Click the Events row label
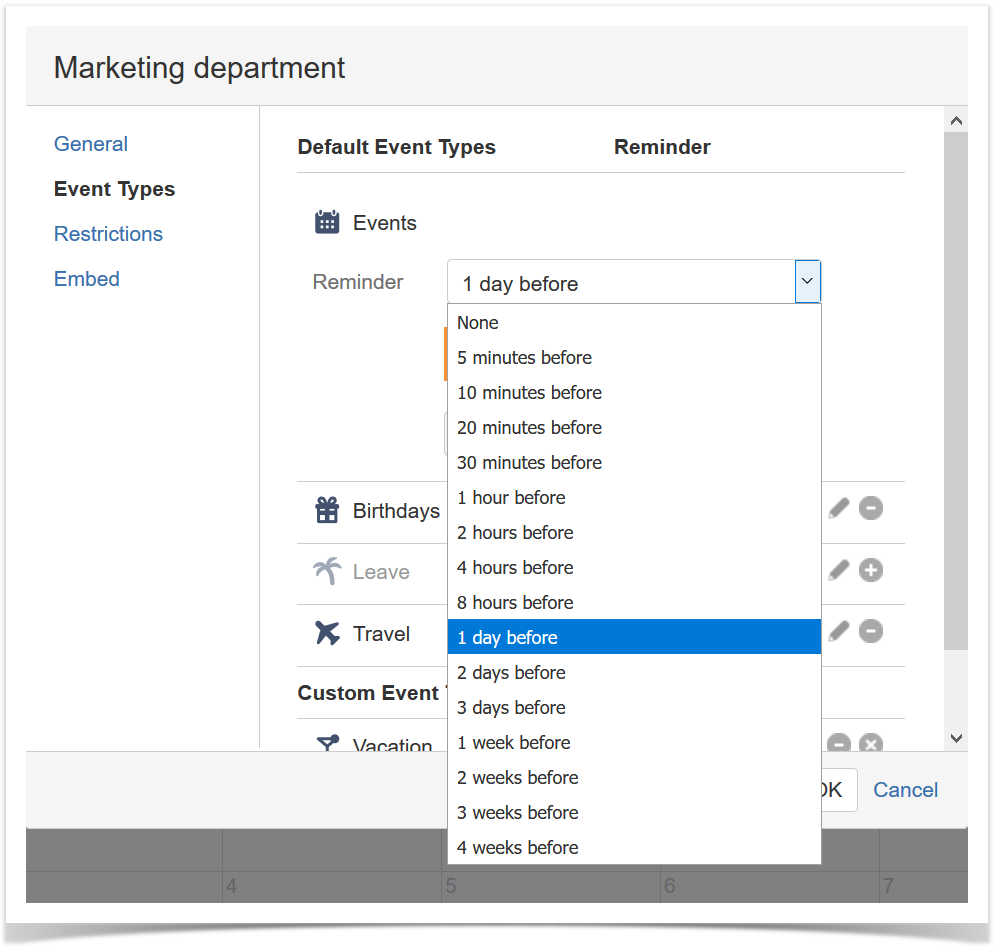This screenshot has width=1002, height=952. pyautogui.click(x=385, y=223)
